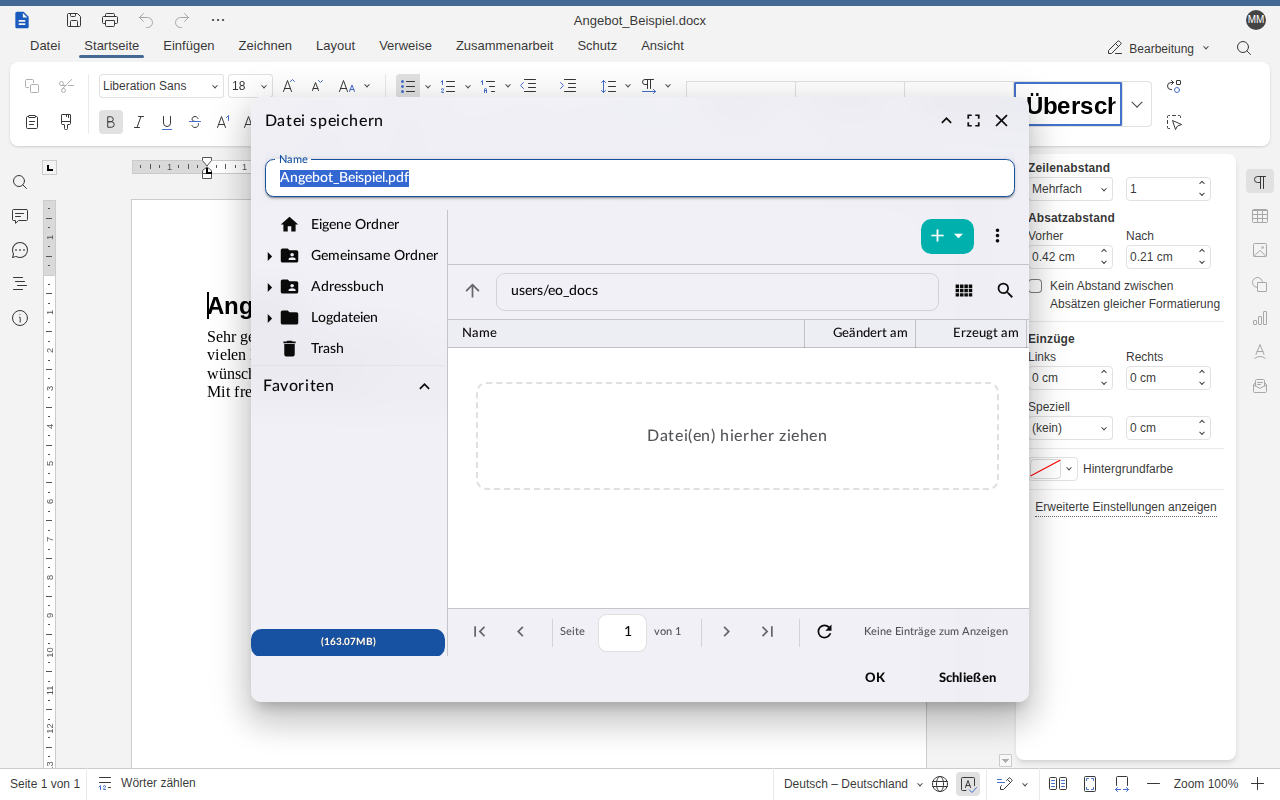Open table settings in the right sidebar
1280x800 pixels.
(1260, 216)
